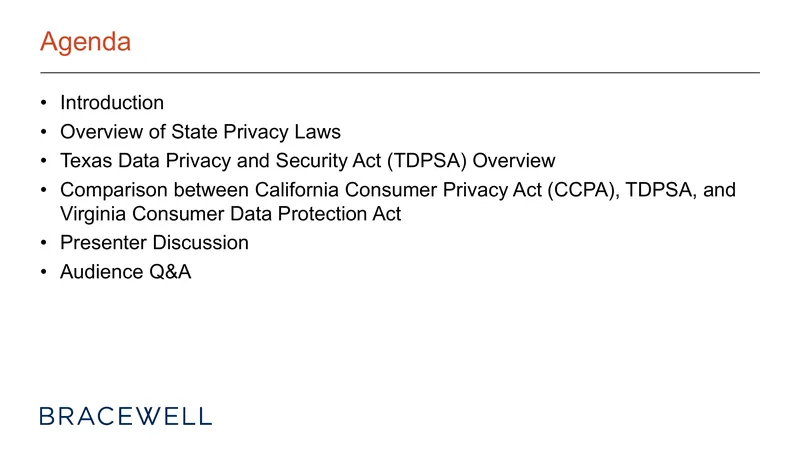Select the Texas Data Privacy and Security Act line

[308, 161]
